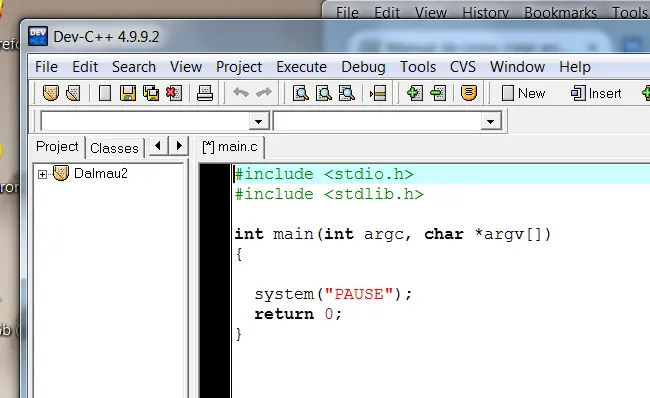Click the #include <stdlib.h> code line
The width and height of the screenshot is (650, 398).
pos(329,194)
